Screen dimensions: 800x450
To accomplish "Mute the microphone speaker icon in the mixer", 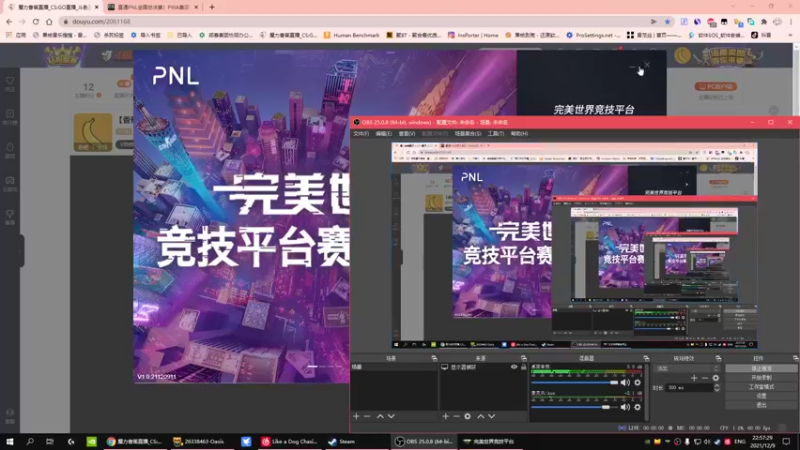I will [626, 407].
